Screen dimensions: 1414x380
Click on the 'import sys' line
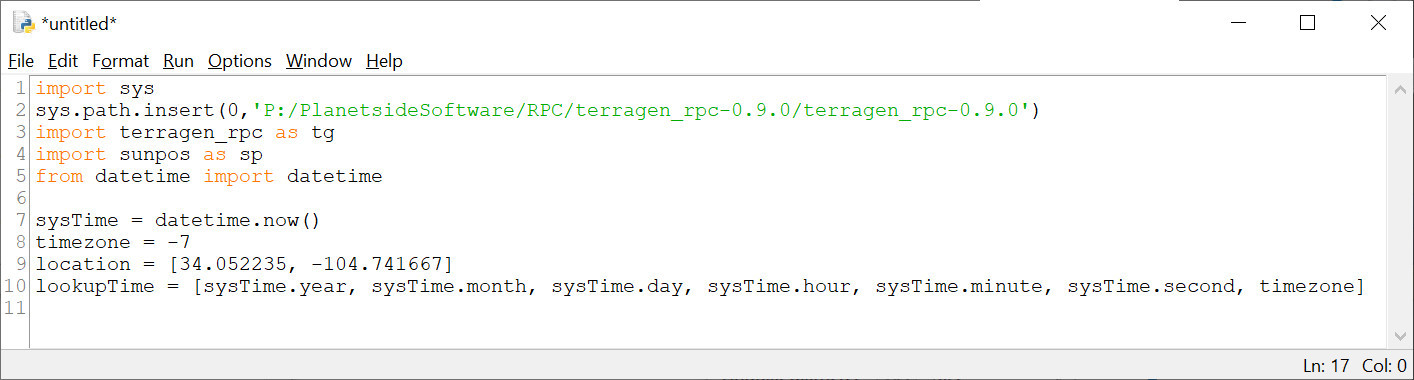tap(95, 88)
